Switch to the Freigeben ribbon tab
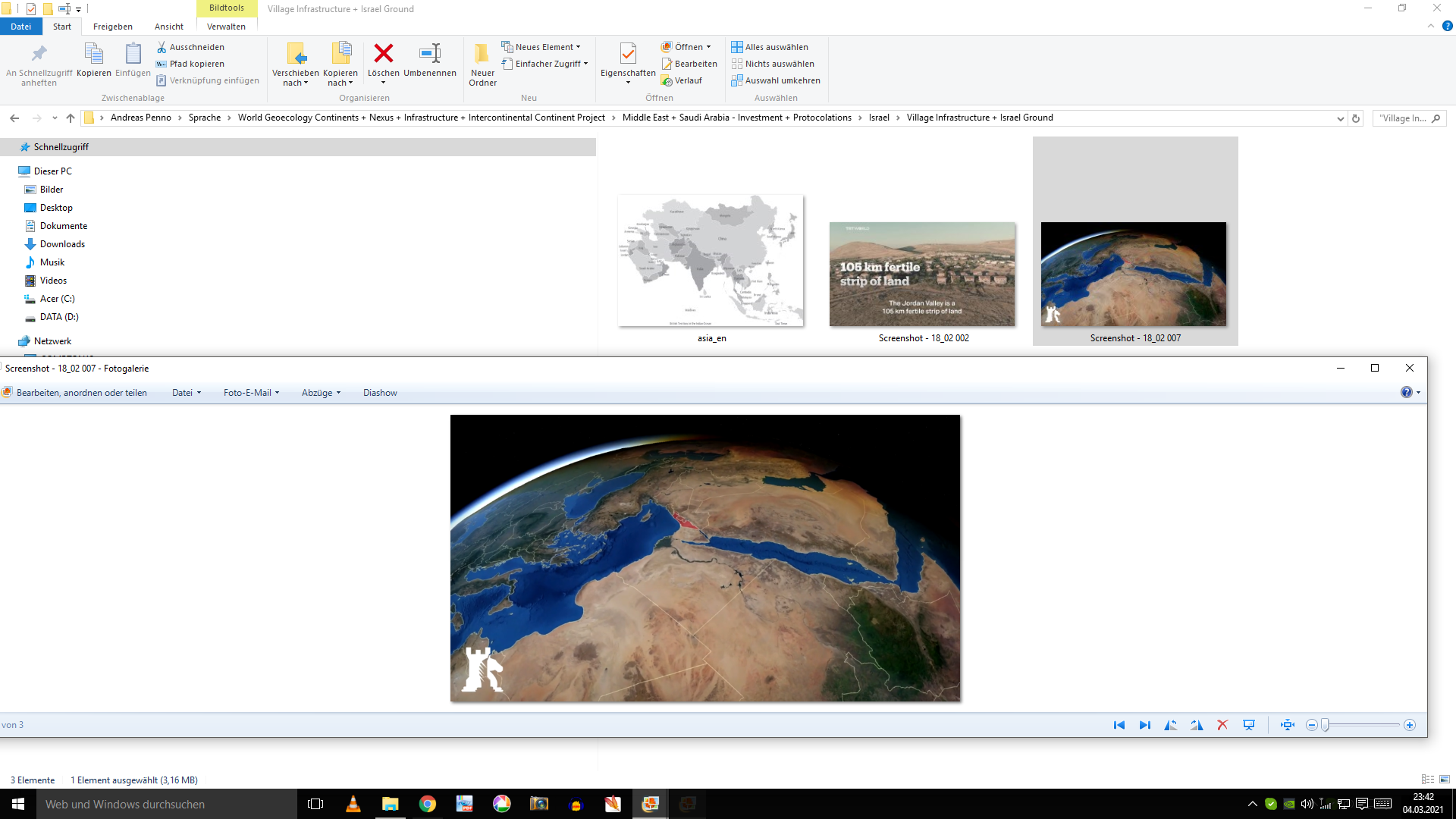 [113, 27]
